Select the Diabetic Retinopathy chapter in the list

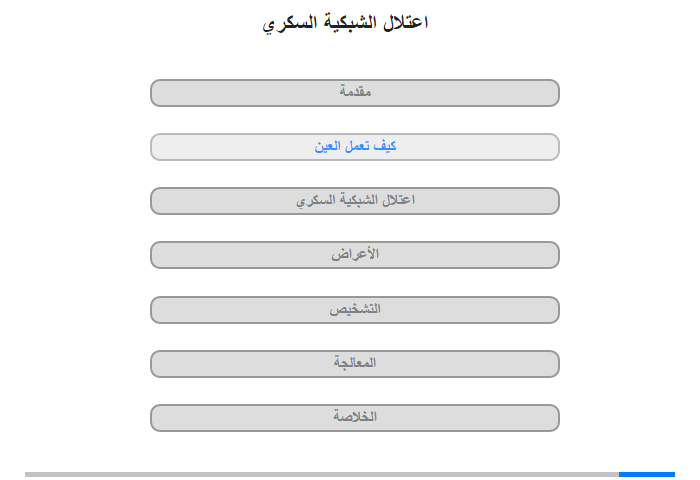coord(355,201)
